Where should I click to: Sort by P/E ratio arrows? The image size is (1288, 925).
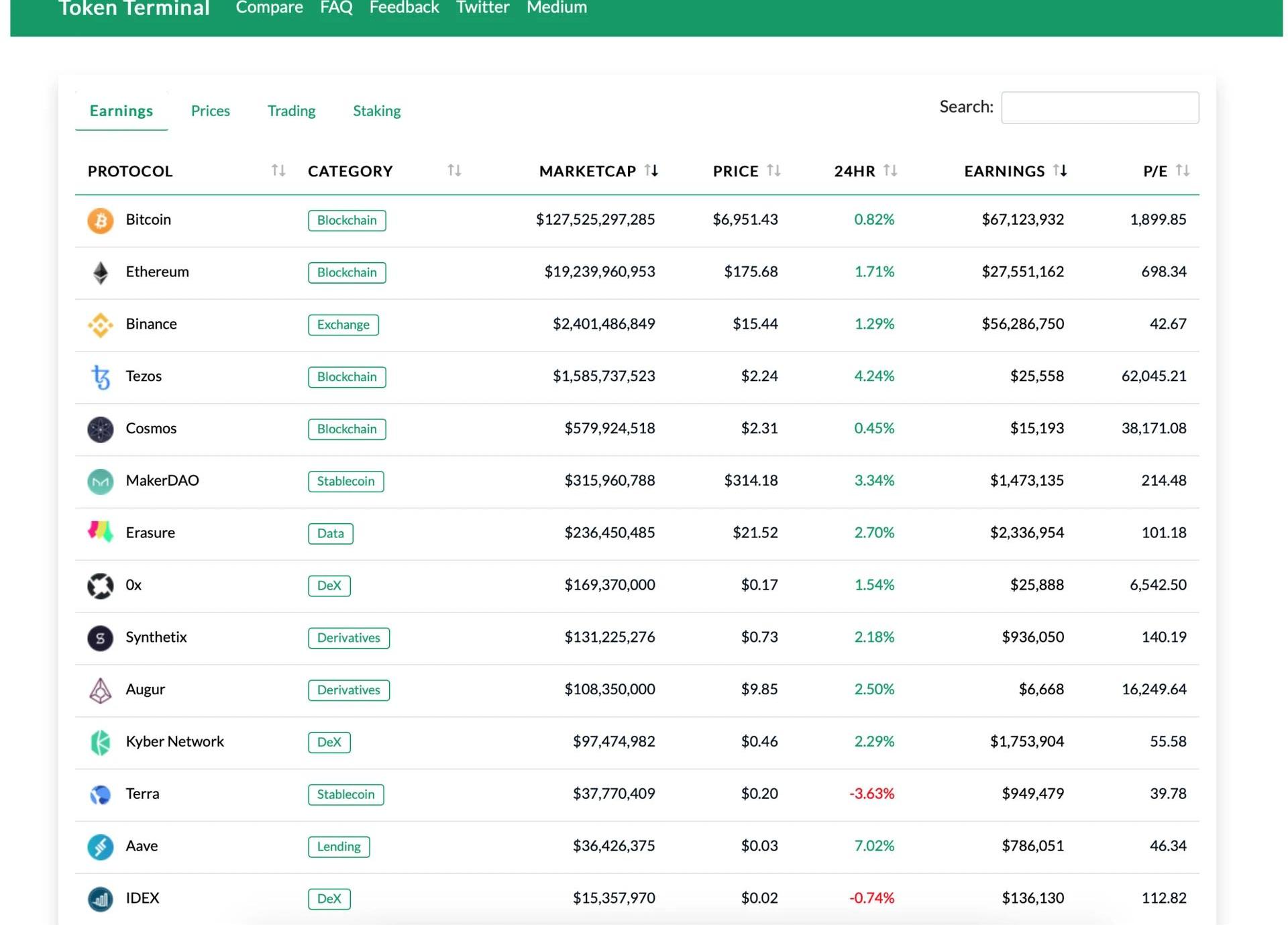click(x=1183, y=170)
